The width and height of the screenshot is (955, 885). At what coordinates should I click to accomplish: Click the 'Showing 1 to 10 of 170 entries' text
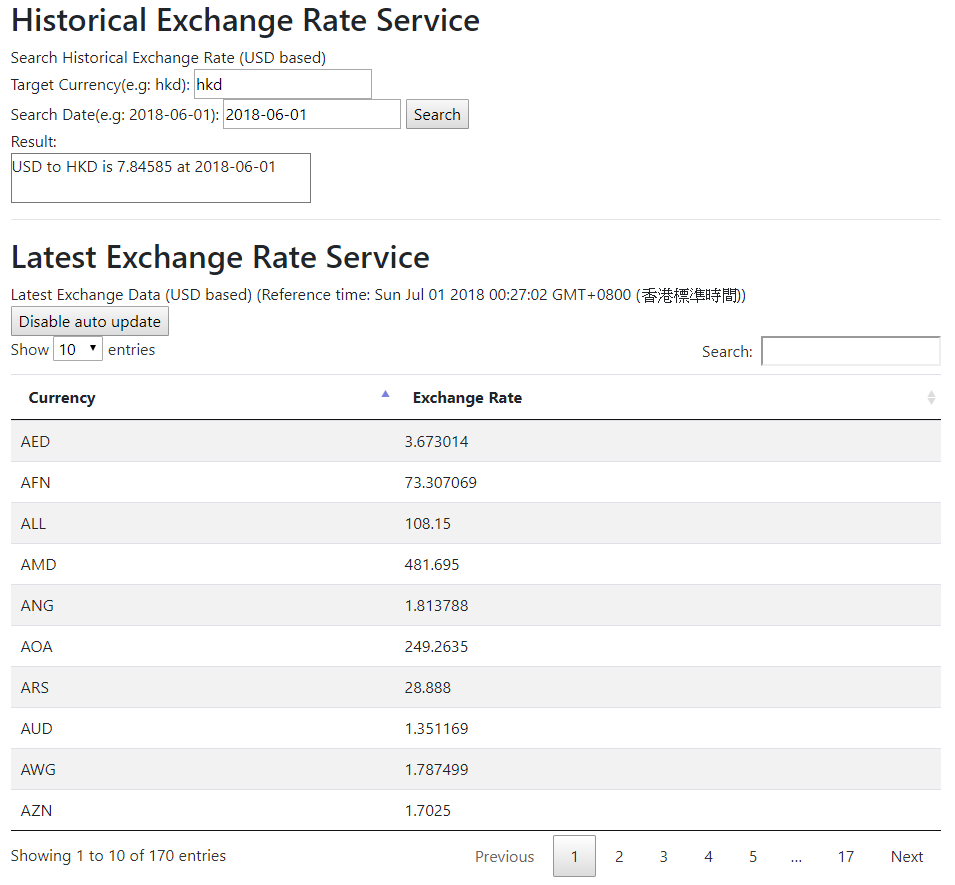118,855
